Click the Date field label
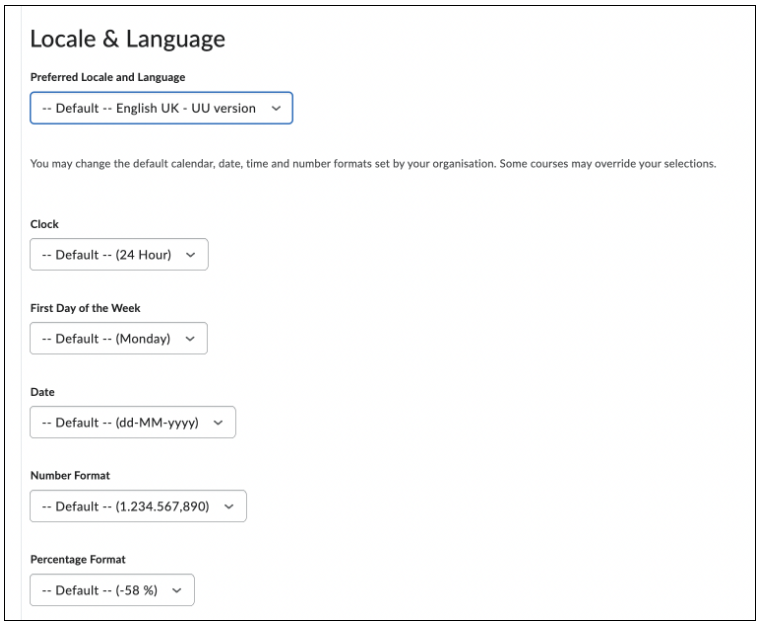 tap(42, 392)
